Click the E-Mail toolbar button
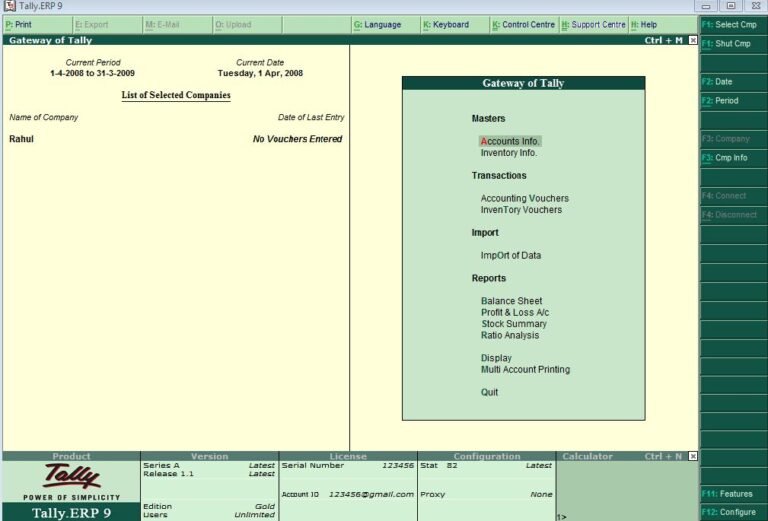This screenshot has height=521, width=768. tap(177, 24)
